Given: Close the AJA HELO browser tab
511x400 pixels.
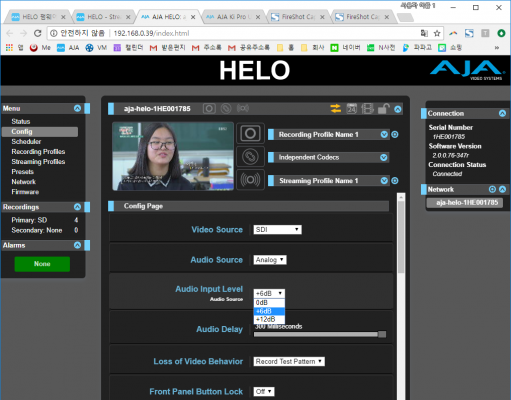Looking at the screenshot, I should (193, 17).
